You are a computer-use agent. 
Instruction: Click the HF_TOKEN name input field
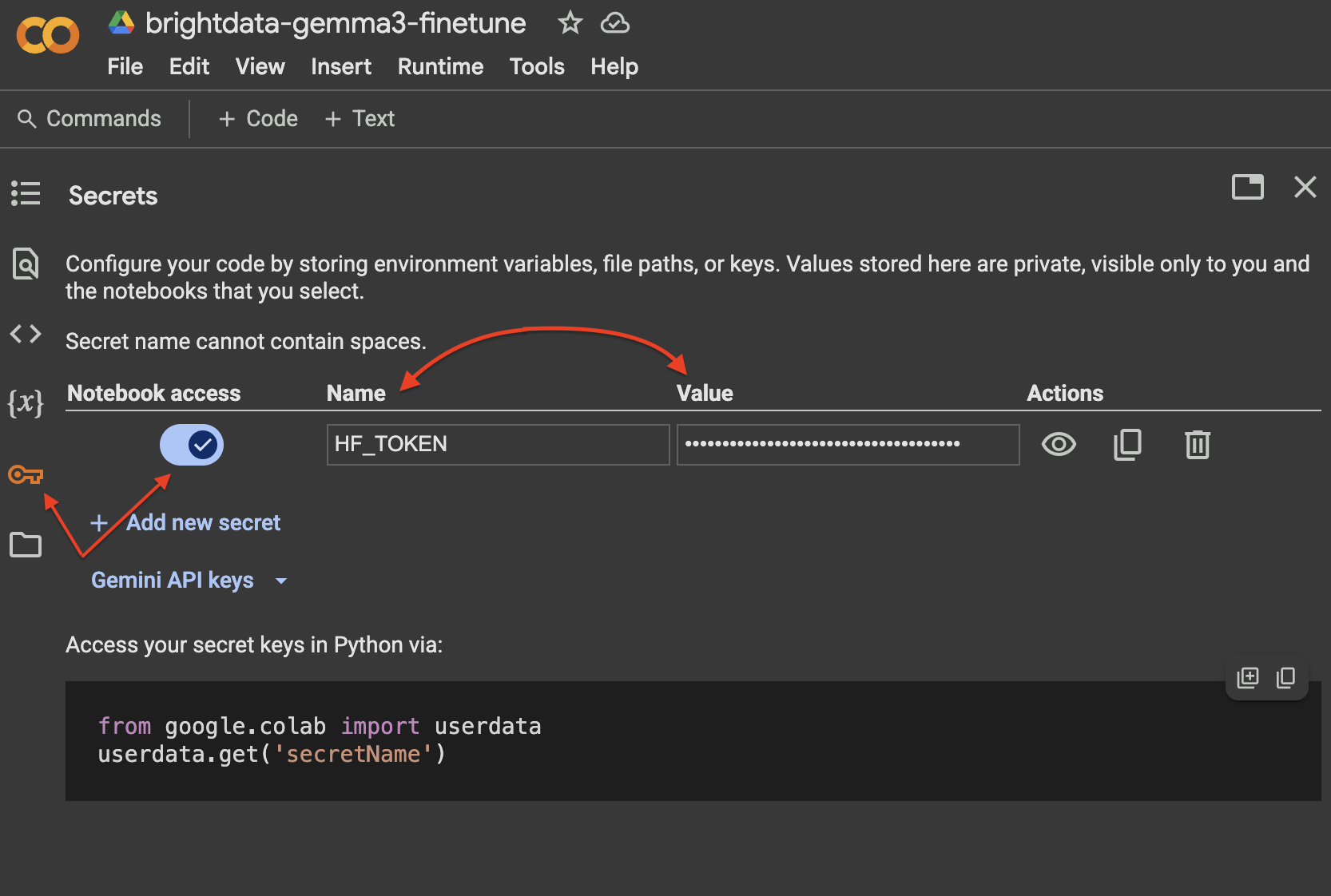(x=497, y=445)
